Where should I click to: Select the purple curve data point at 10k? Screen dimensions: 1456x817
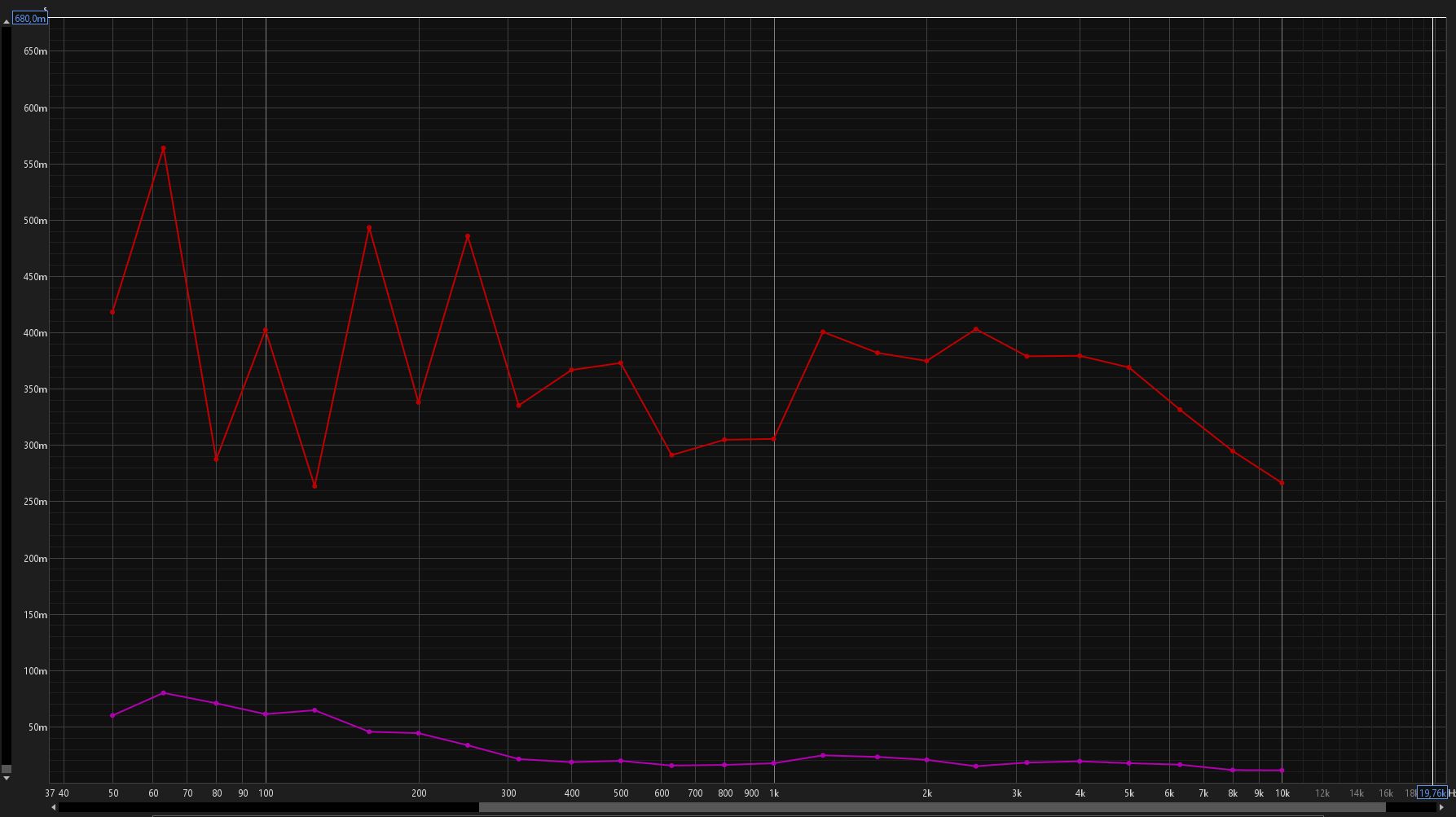[x=1282, y=771]
